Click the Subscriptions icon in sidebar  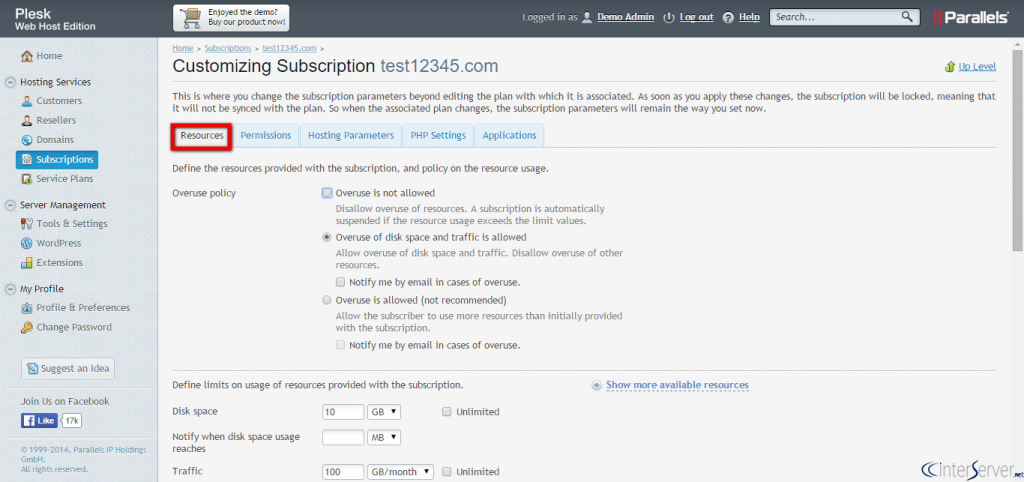click(x=27, y=159)
